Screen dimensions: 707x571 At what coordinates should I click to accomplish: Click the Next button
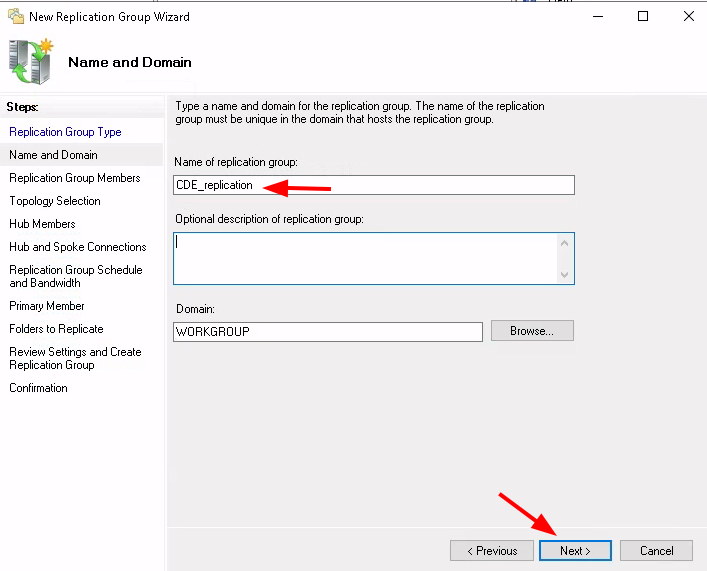575,551
